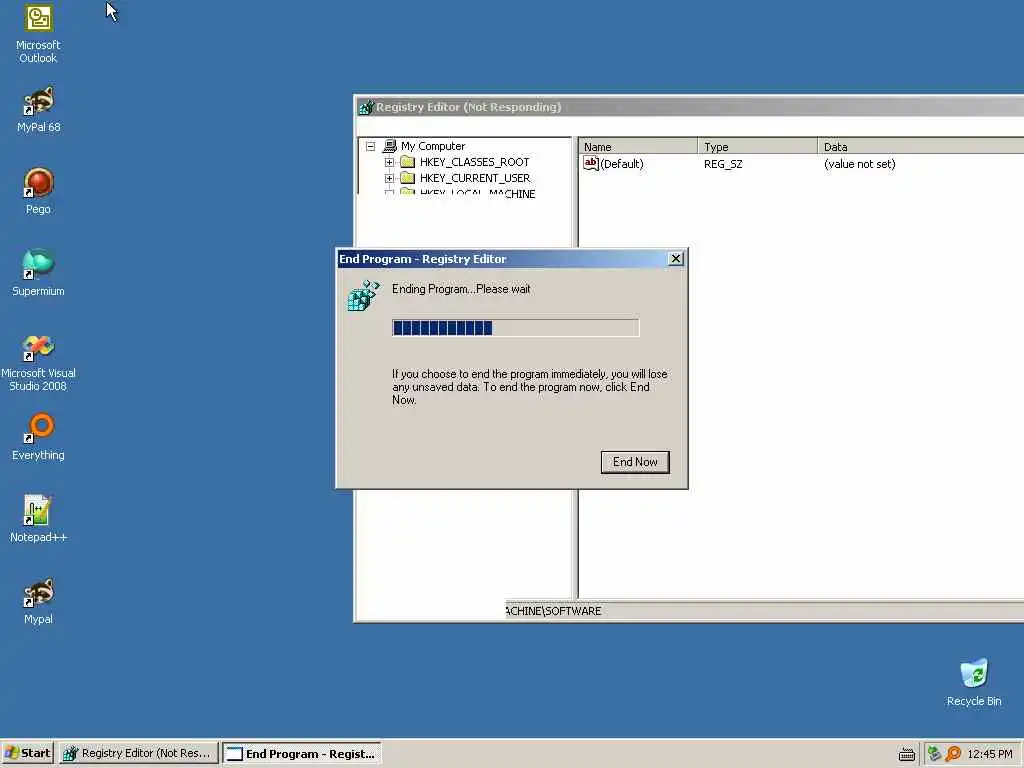Collapse the My Computer tree node
This screenshot has height=768, width=1024.
click(370, 146)
